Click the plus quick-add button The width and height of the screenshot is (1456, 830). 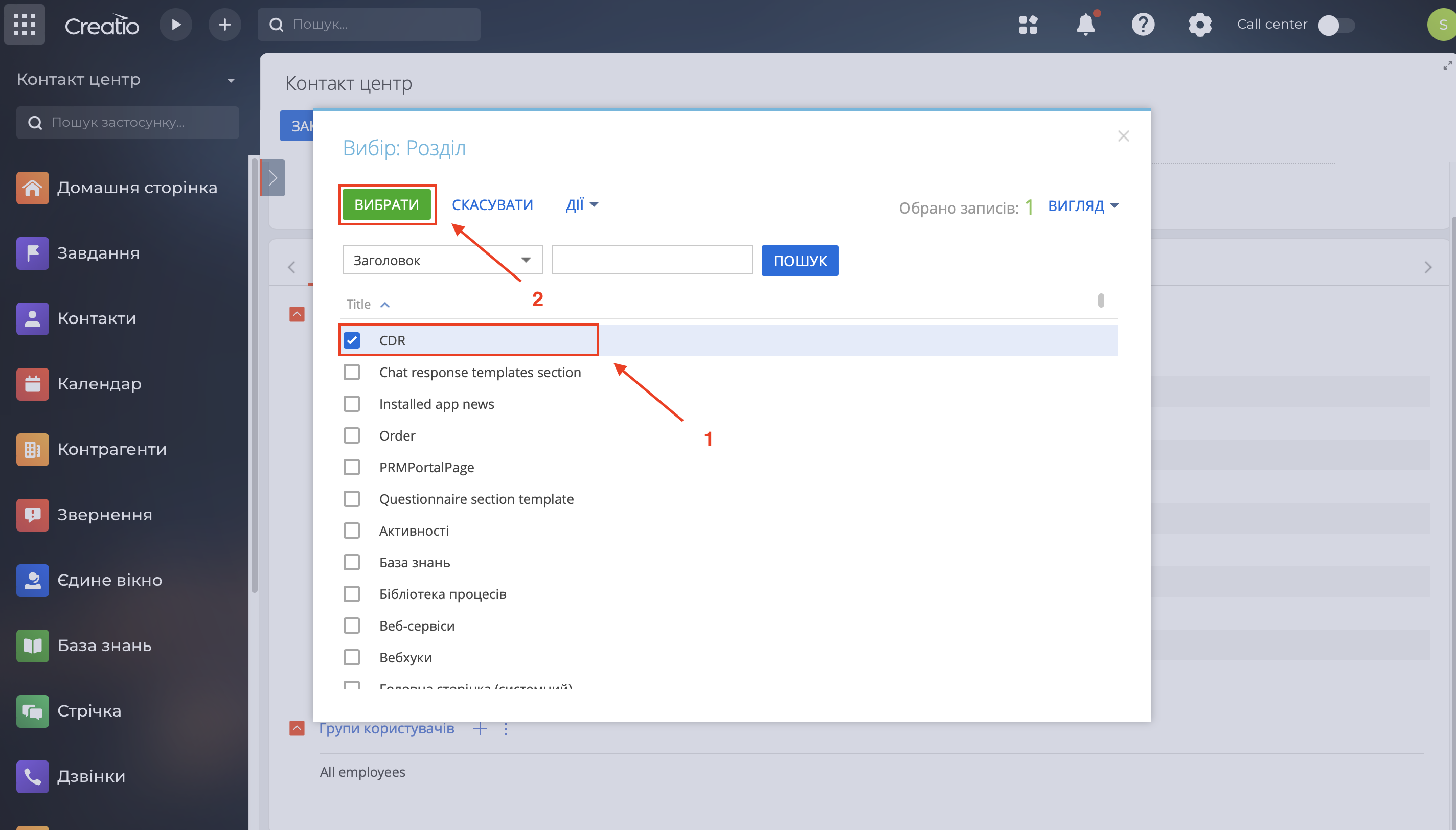(224, 25)
